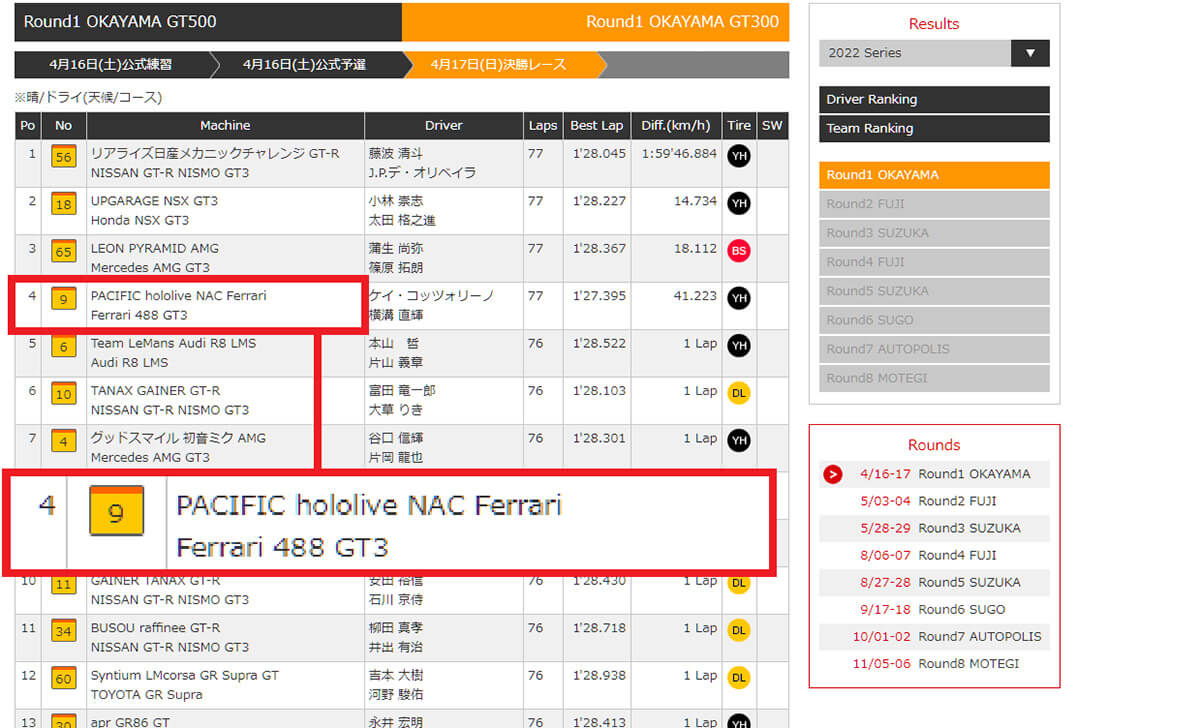
Task: Click the No. 18 car number badge
Action: point(64,205)
